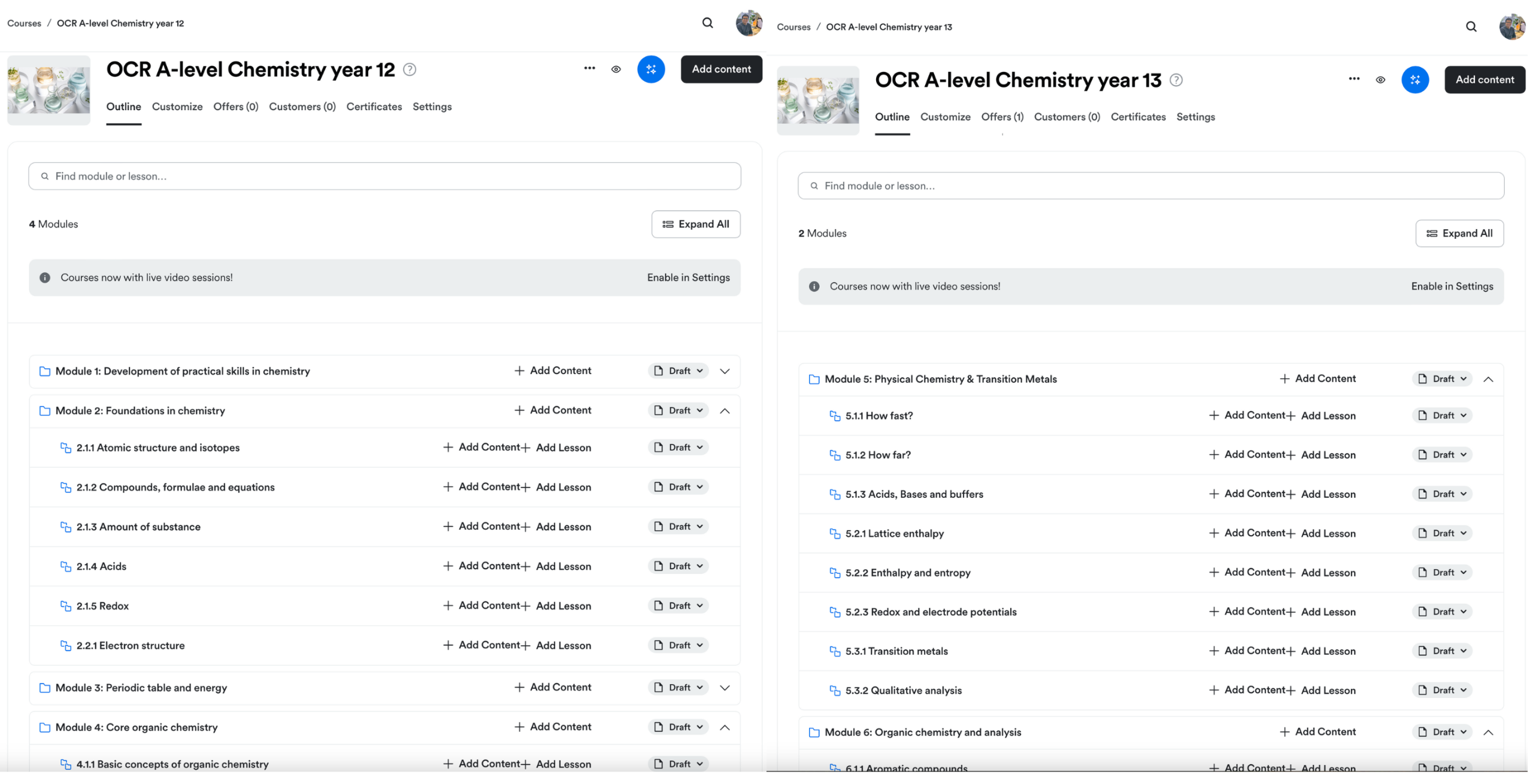Click the profile avatar in the year 12 header
This screenshot has width=1533, height=784.
tap(749, 23)
